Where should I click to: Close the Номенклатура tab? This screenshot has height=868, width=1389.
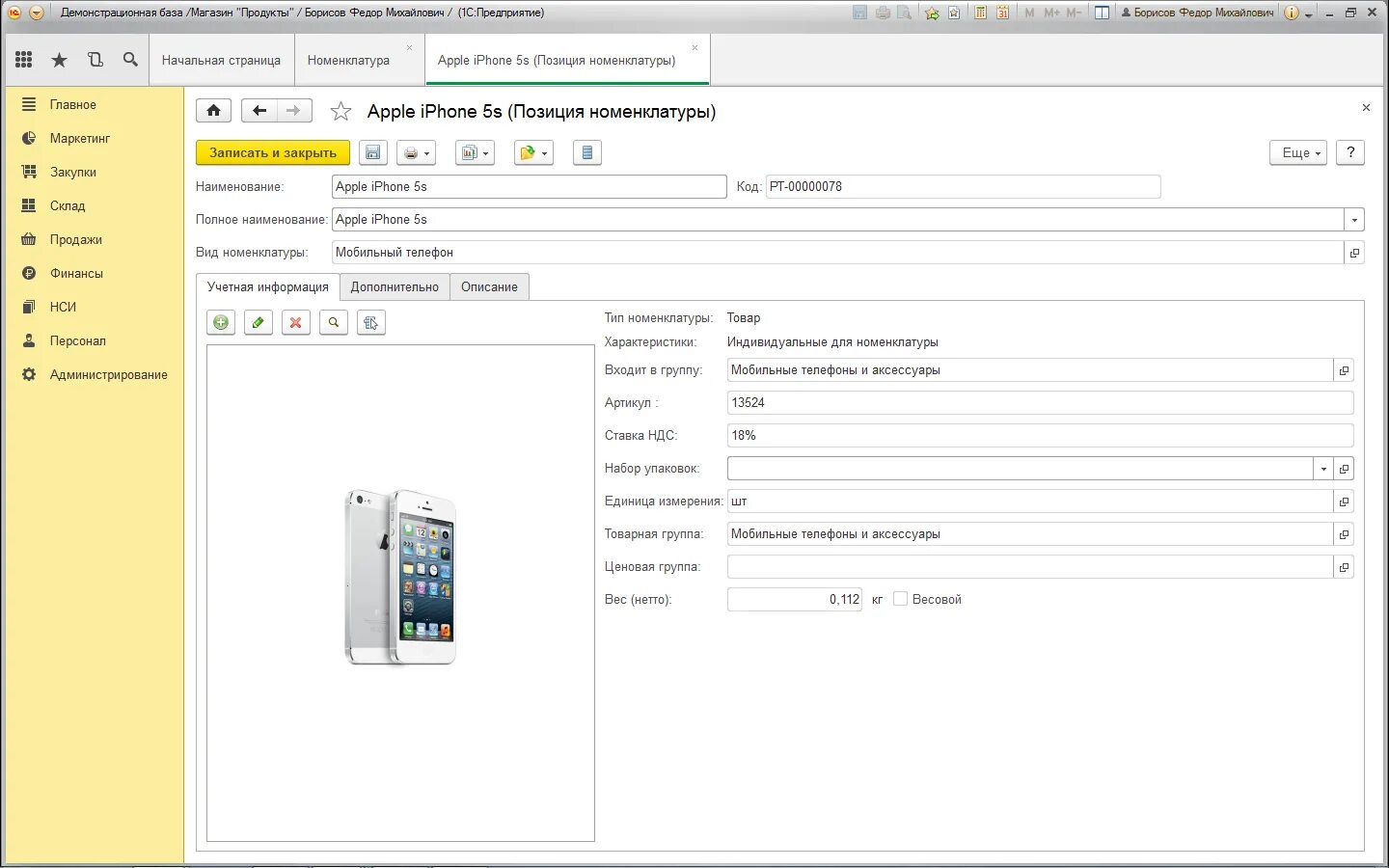coord(409,47)
